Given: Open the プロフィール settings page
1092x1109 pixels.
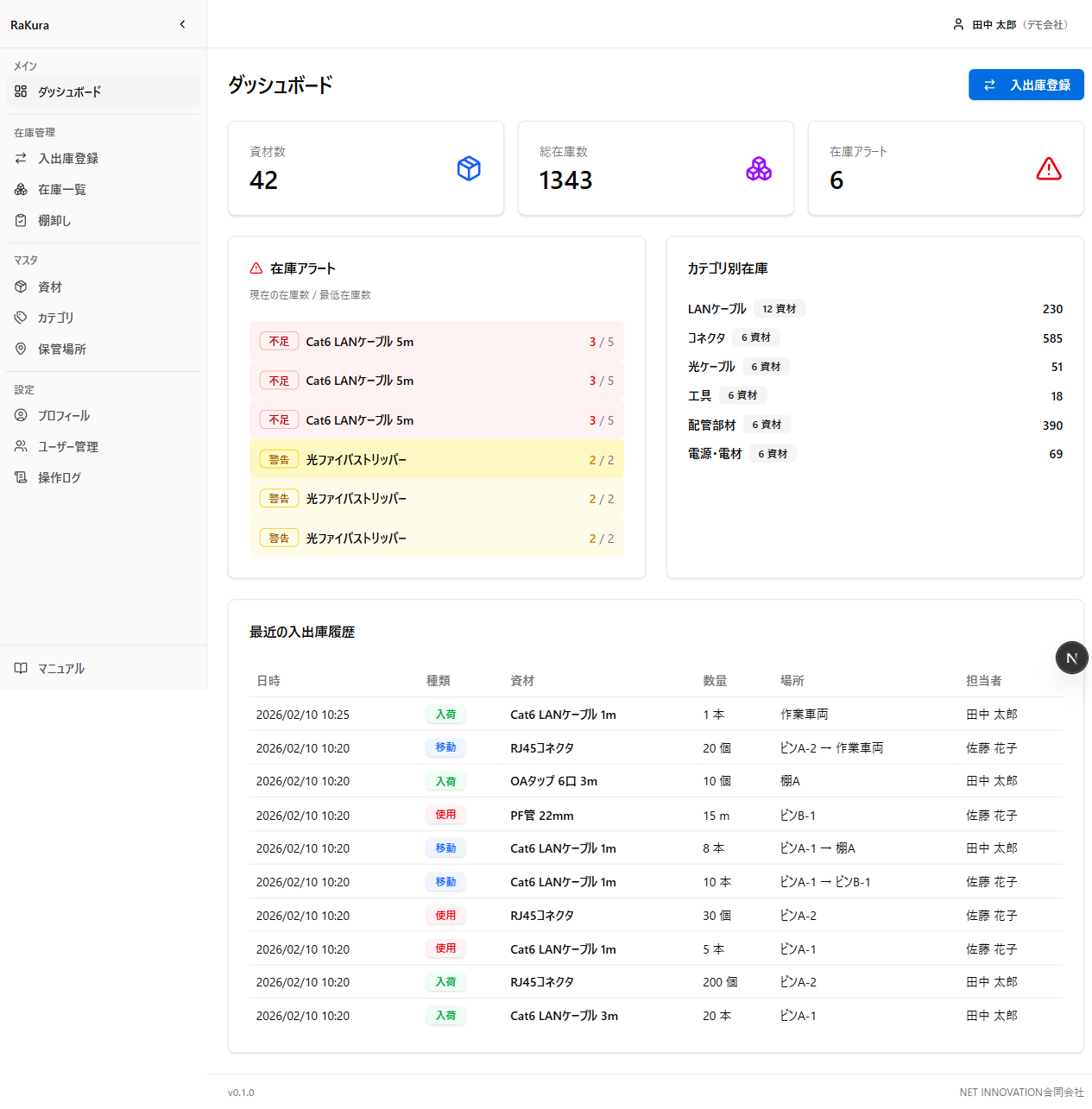Looking at the screenshot, I should click(x=103, y=415).
